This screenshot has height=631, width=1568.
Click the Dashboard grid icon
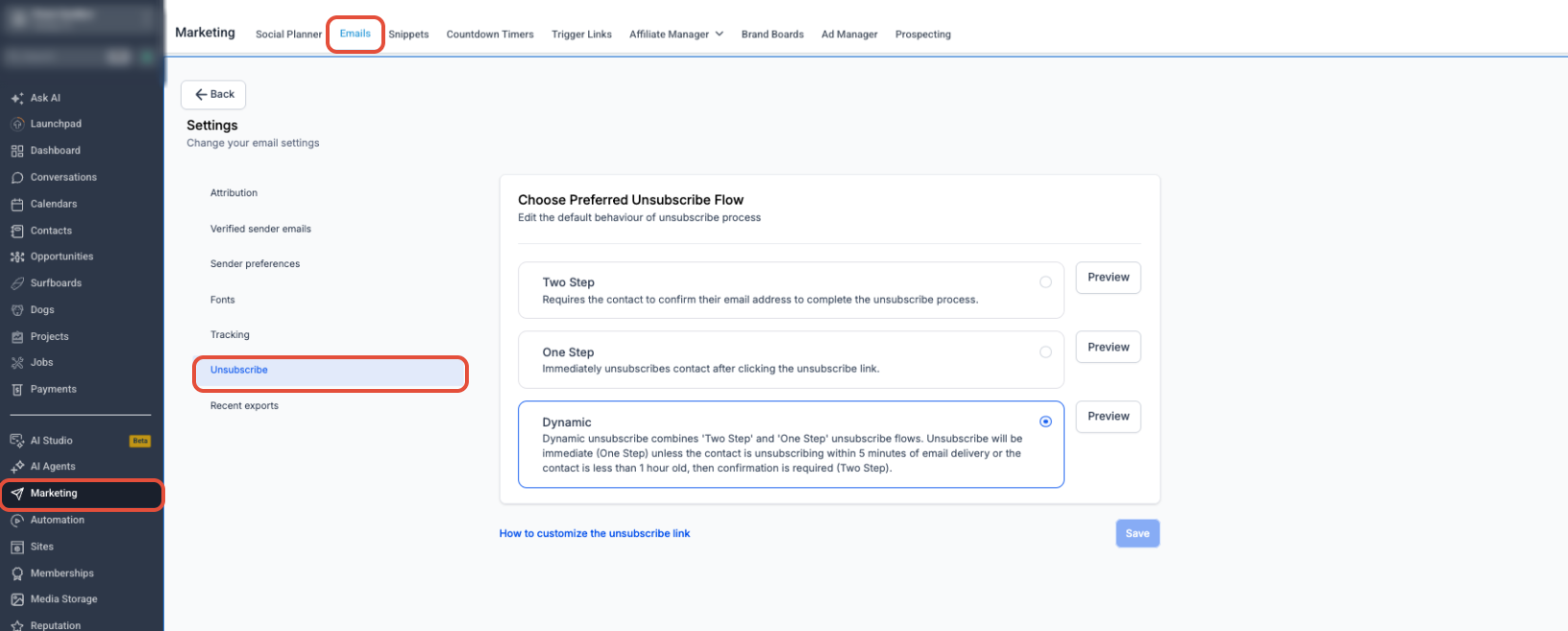pos(17,151)
